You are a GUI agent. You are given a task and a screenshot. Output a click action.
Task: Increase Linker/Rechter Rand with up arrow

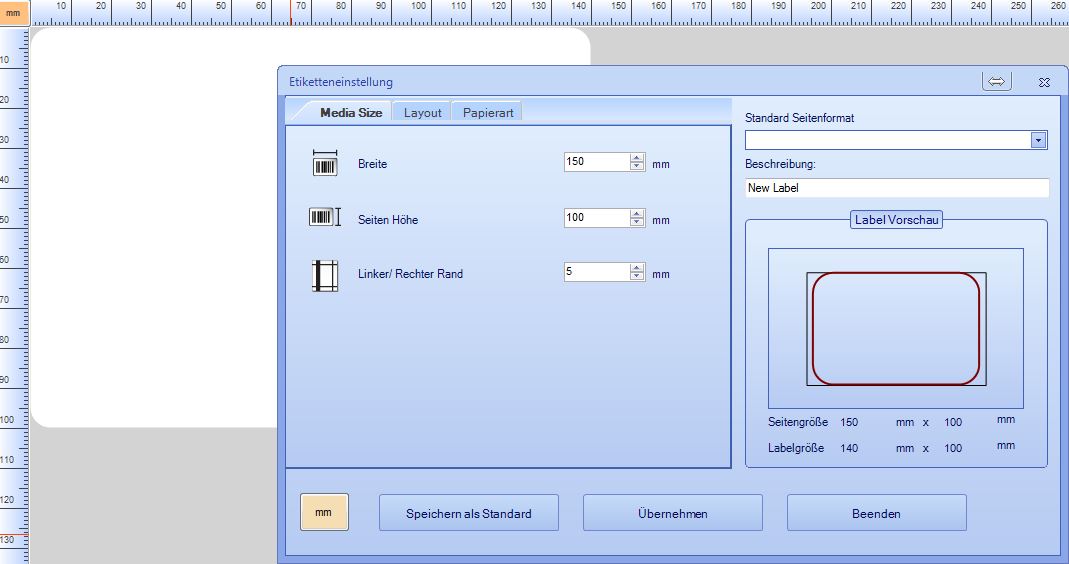(637, 267)
